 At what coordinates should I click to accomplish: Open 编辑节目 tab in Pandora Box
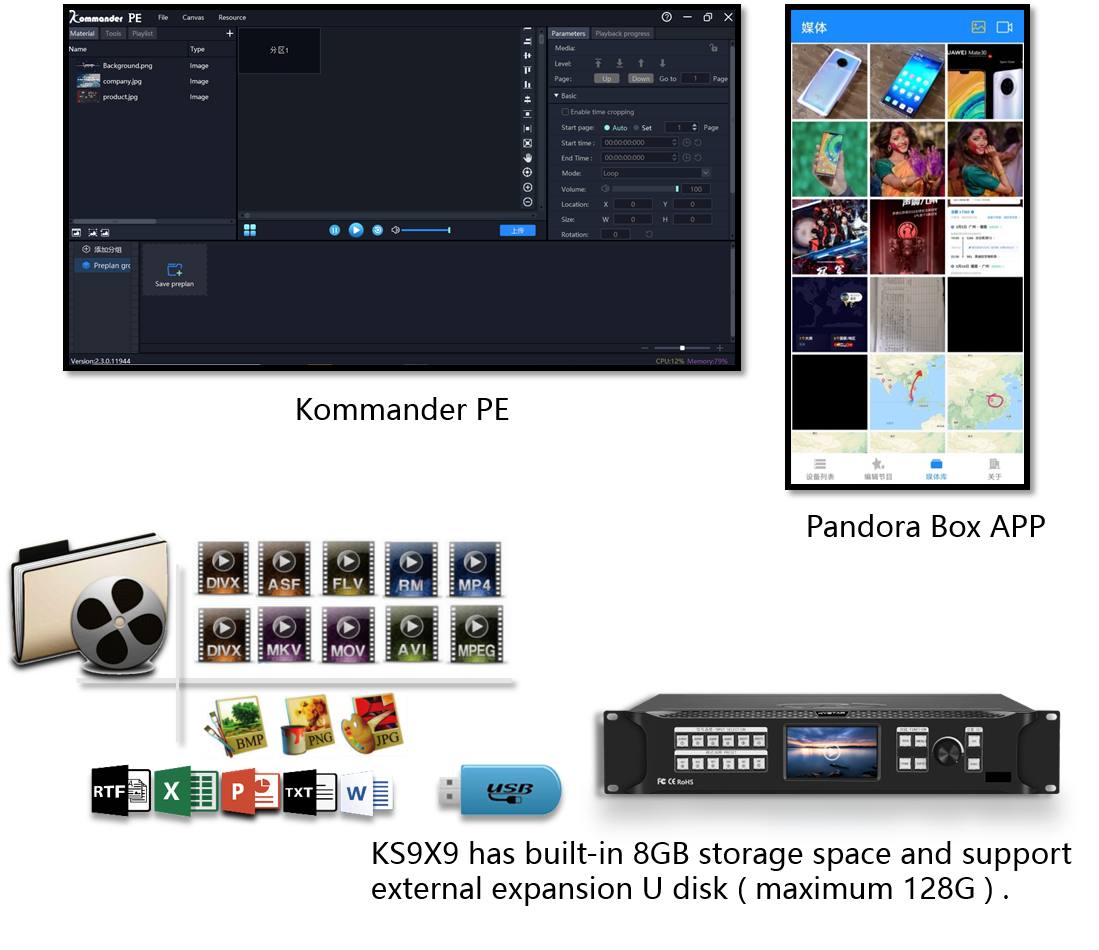coord(878,468)
